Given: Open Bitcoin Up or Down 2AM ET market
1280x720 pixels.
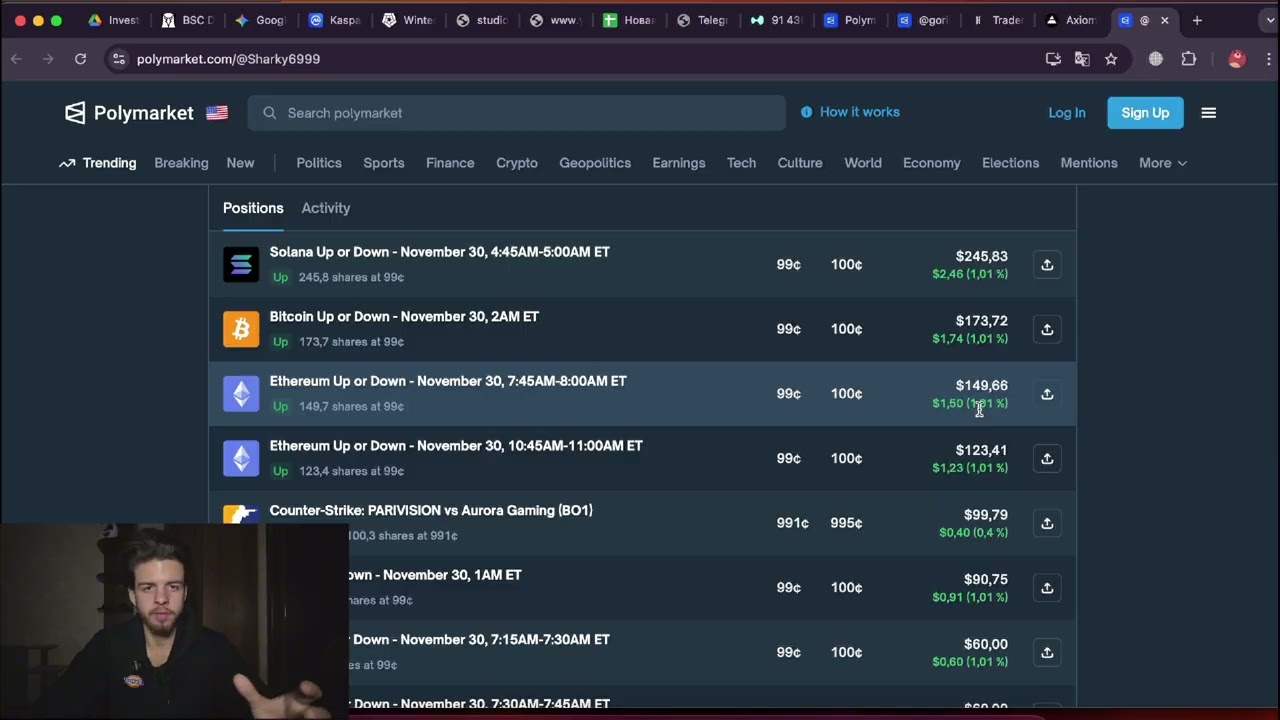Looking at the screenshot, I should point(404,316).
